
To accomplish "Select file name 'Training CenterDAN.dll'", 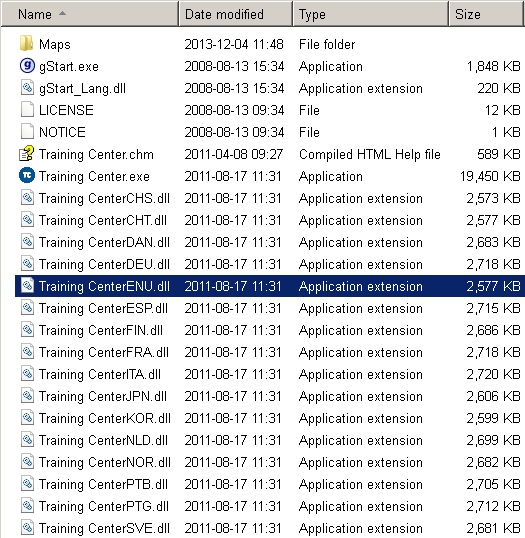I will (104, 242).
